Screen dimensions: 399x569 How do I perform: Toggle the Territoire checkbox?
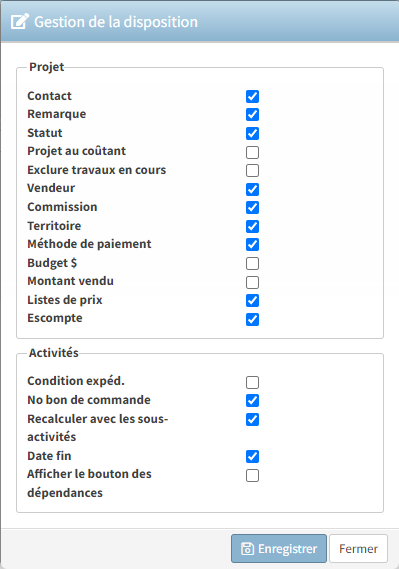click(252, 226)
